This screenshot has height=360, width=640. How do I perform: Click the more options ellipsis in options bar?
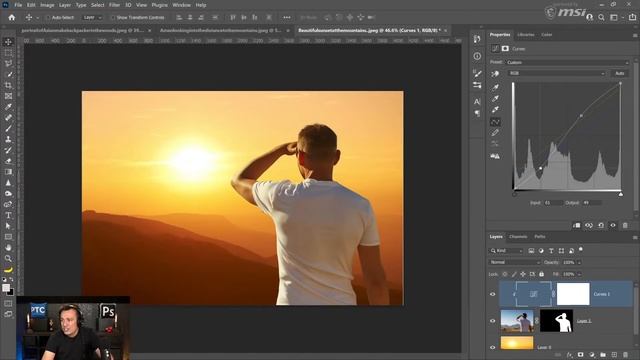pyautogui.click(x=287, y=18)
